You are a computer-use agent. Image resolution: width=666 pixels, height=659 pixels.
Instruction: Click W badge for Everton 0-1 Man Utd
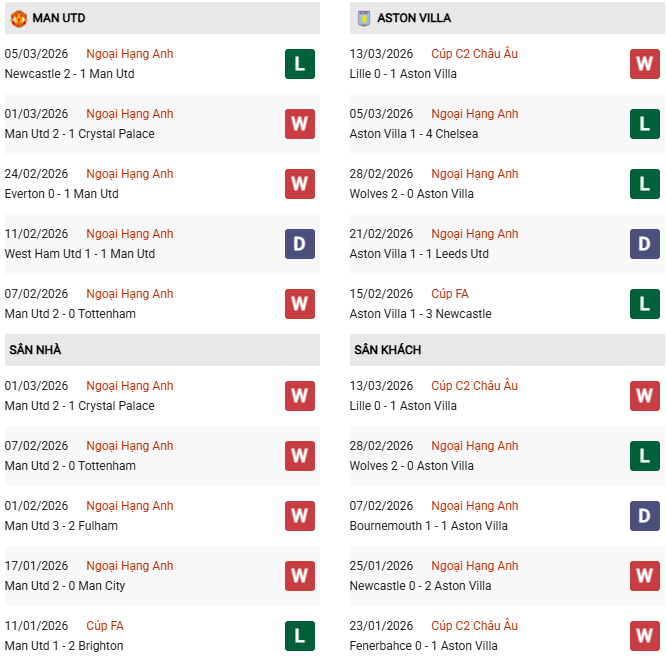point(299,184)
